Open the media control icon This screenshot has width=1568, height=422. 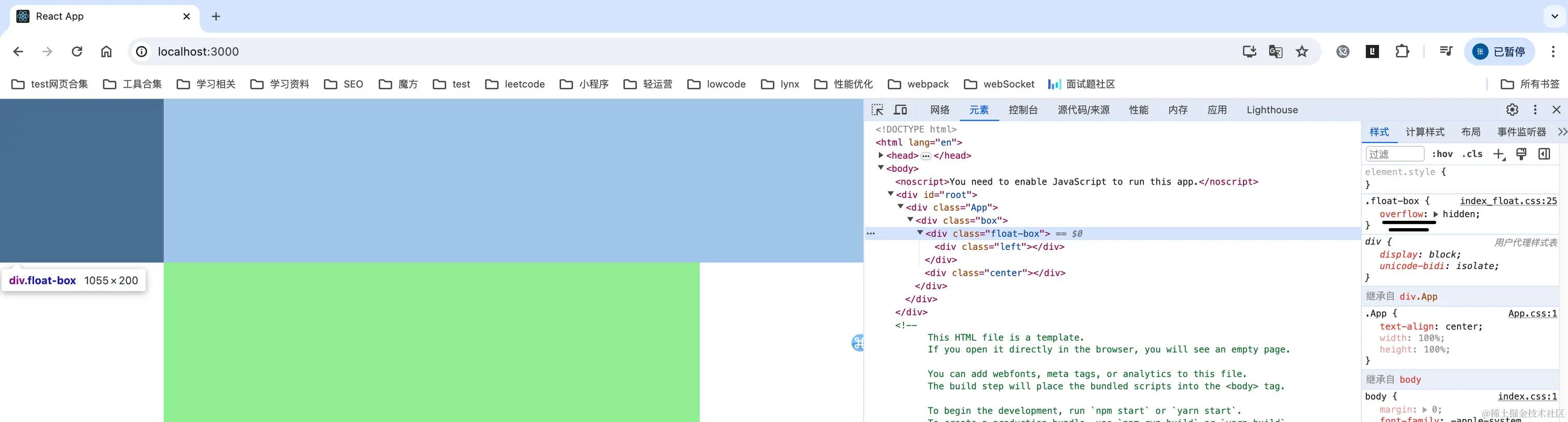1446,52
